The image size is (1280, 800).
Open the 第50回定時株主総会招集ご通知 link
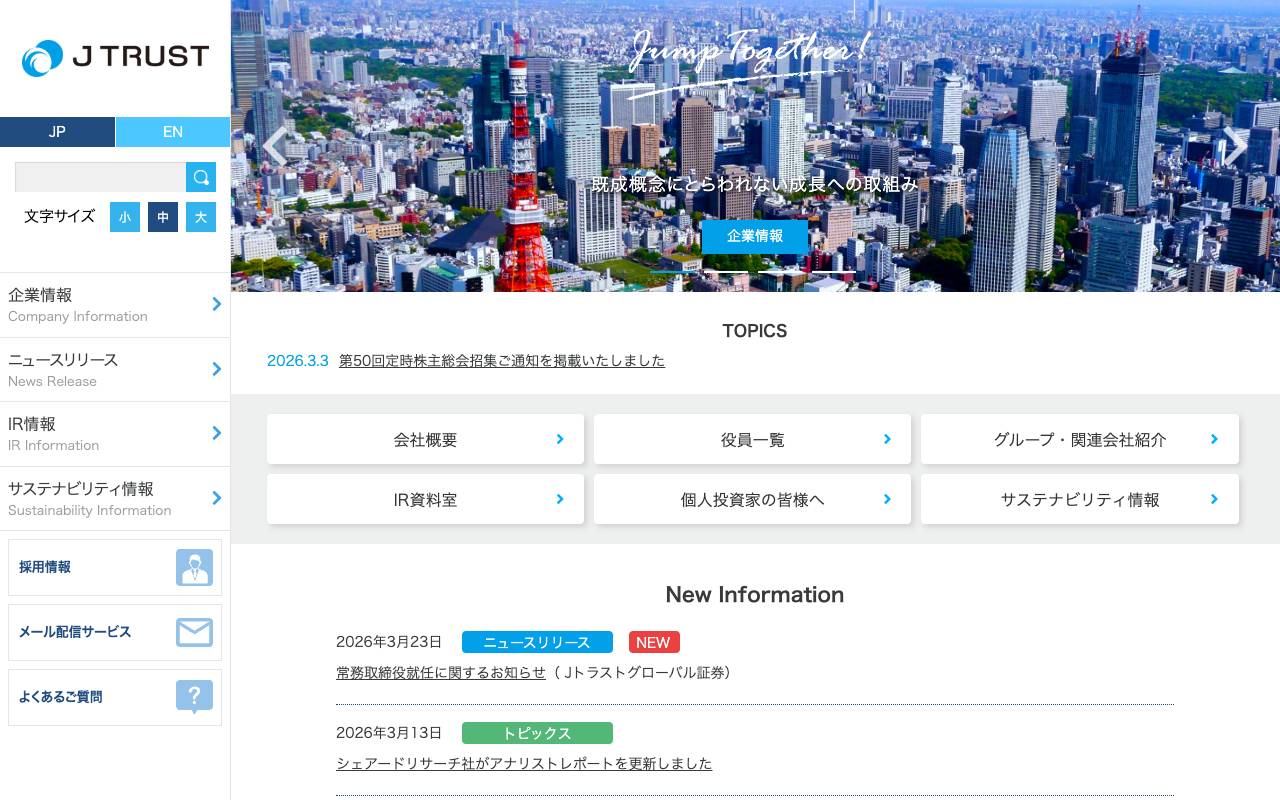[x=501, y=361]
